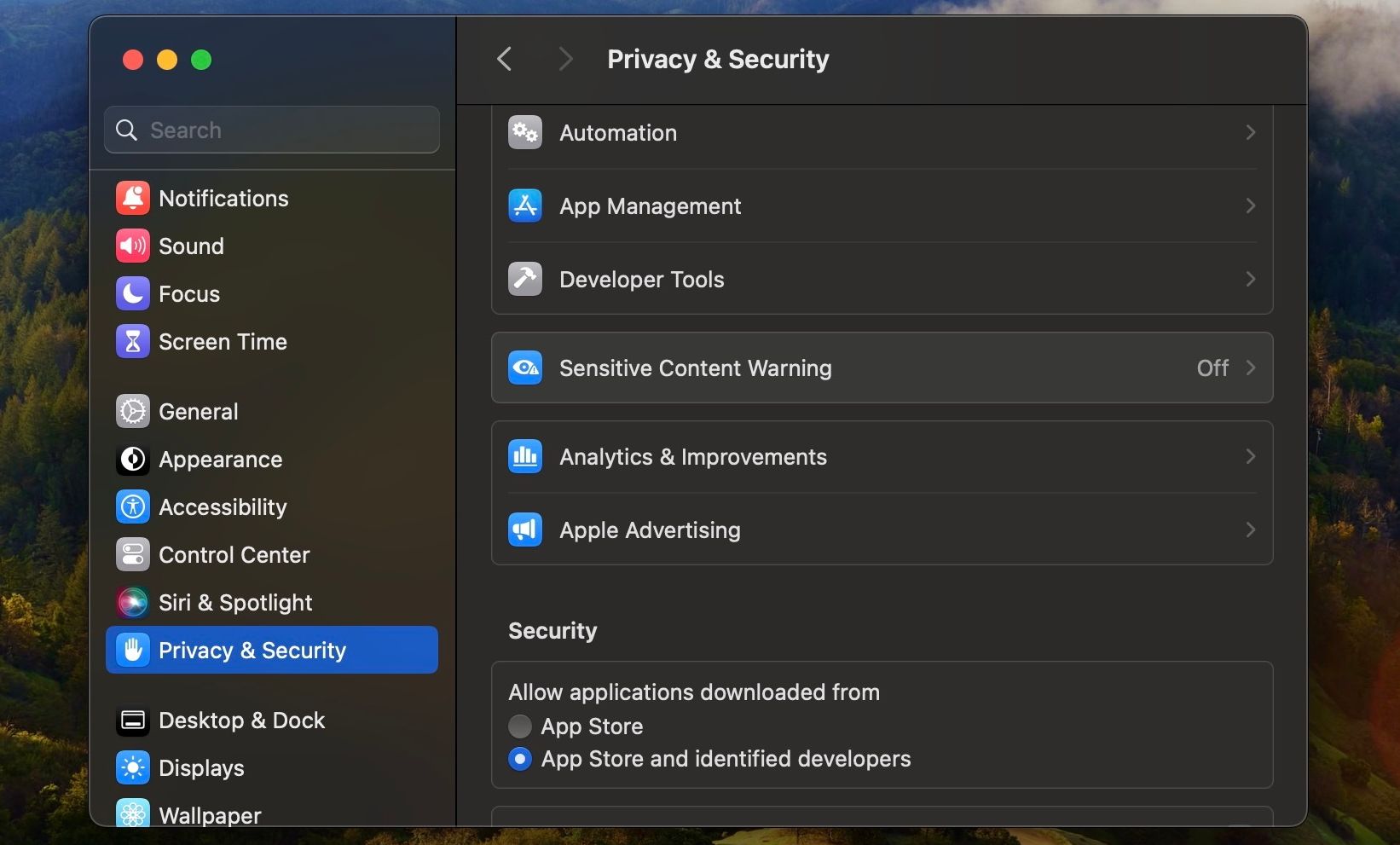Viewport: 1400px width, 845px height.
Task: Open Analytics & Improvements via its chevron
Action: tap(1250, 456)
